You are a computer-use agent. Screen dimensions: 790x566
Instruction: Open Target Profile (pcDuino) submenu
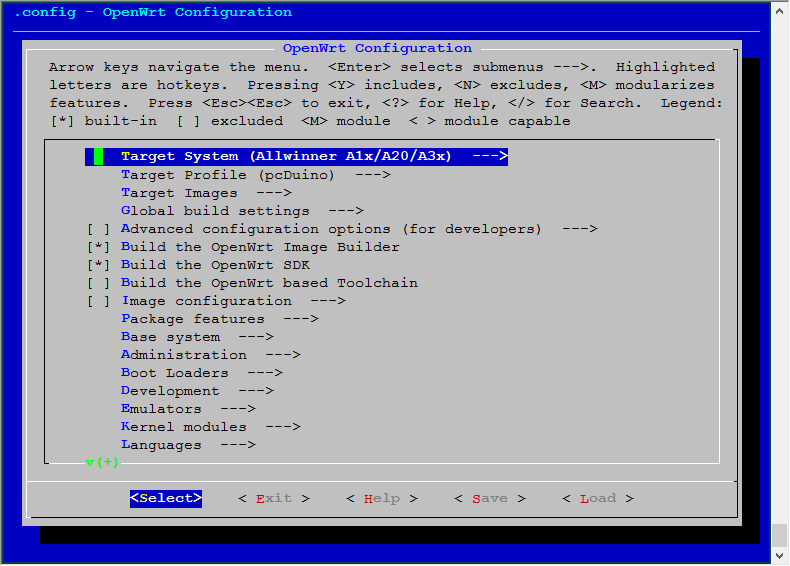(255, 175)
